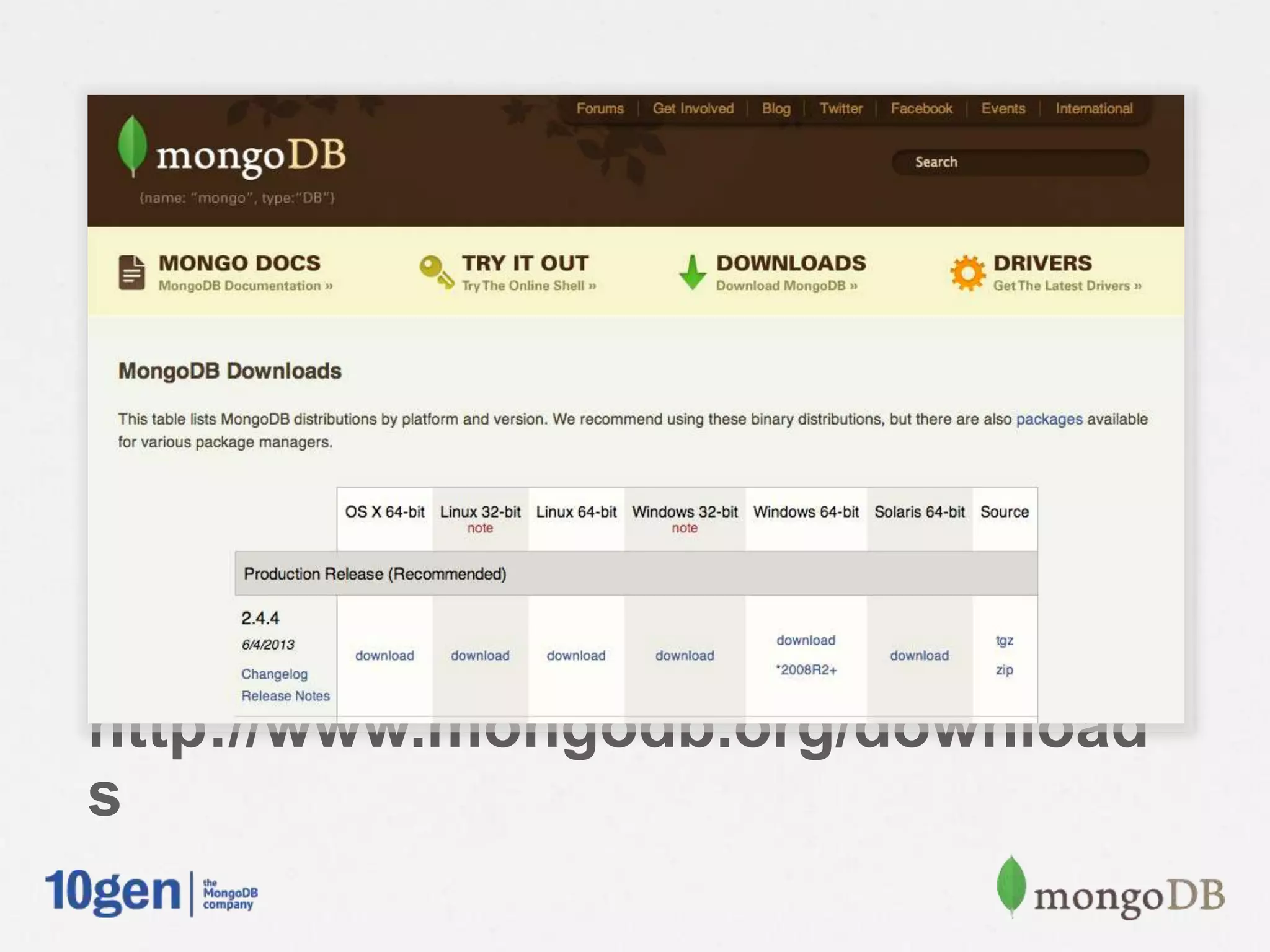Image resolution: width=1270 pixels, height=952 pixels.
Task: Open the Download MongoDB link
Action: point(787,286)
